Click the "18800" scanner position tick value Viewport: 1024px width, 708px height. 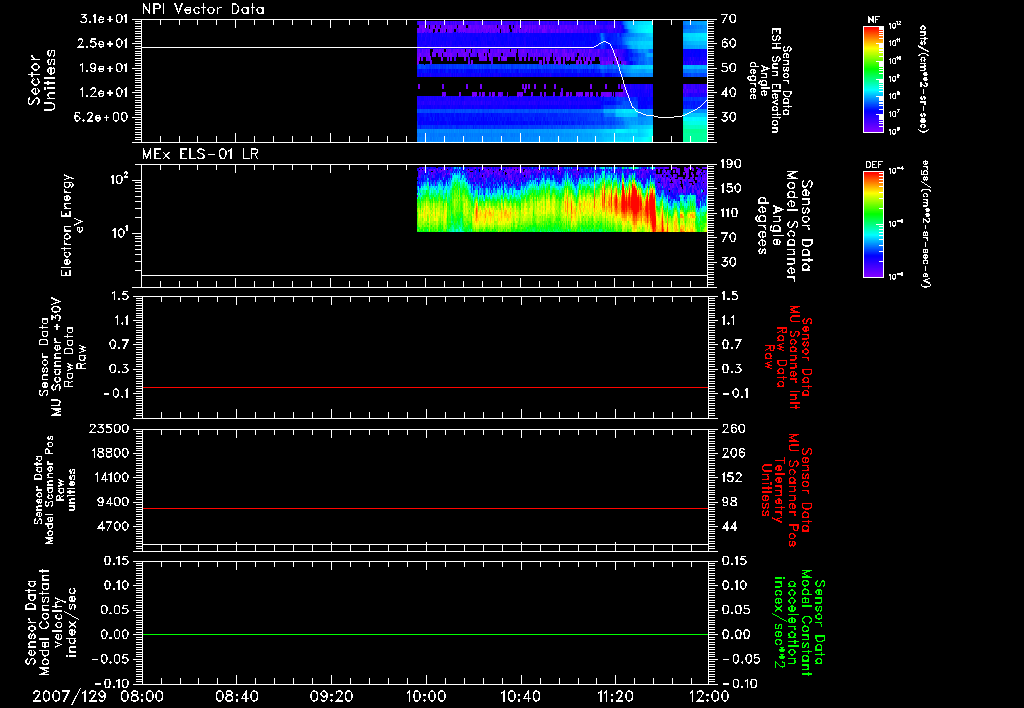click(x=108, y=453)
